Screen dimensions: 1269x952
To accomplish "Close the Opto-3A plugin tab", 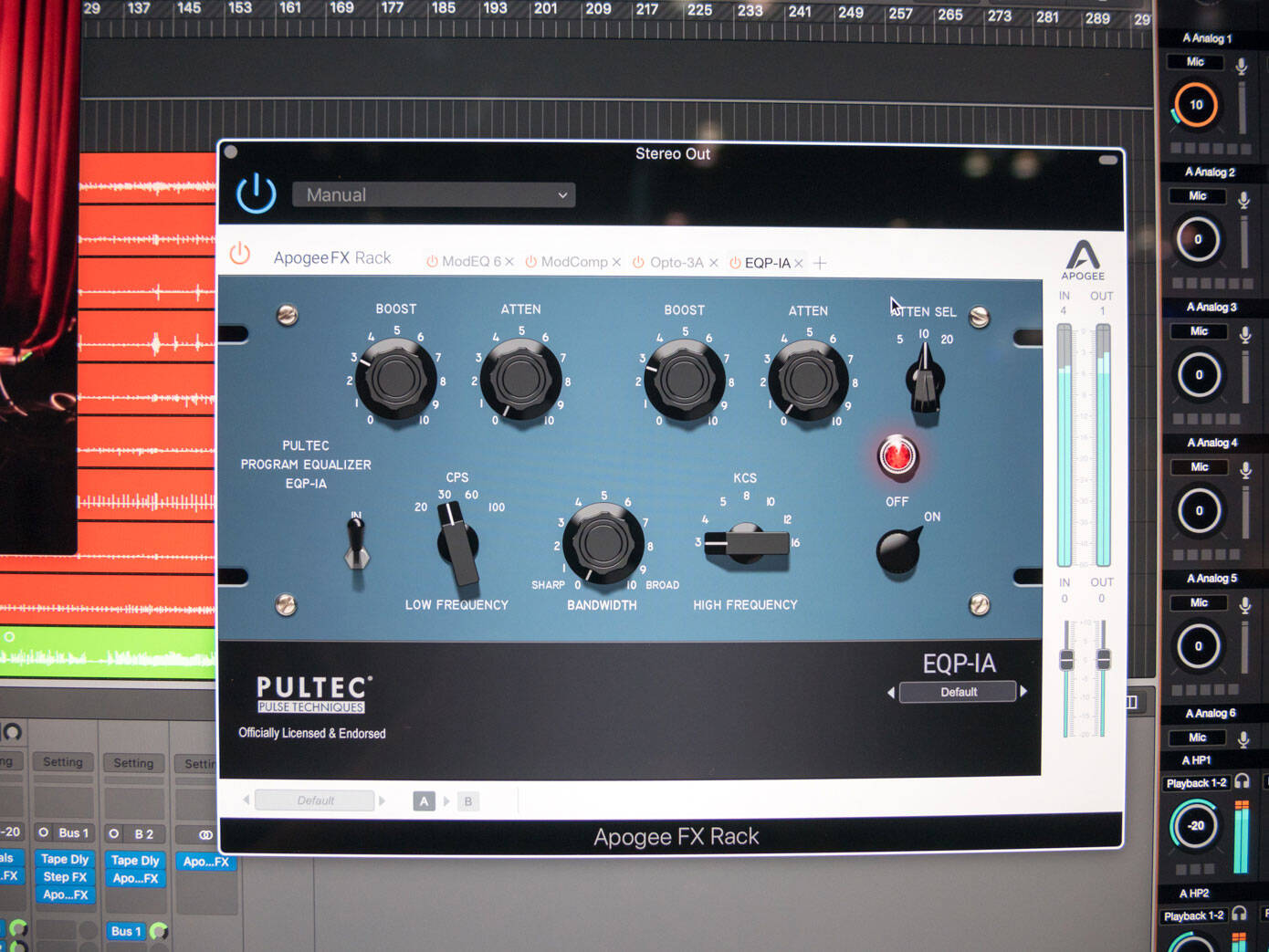I will [x=714, y=262].
